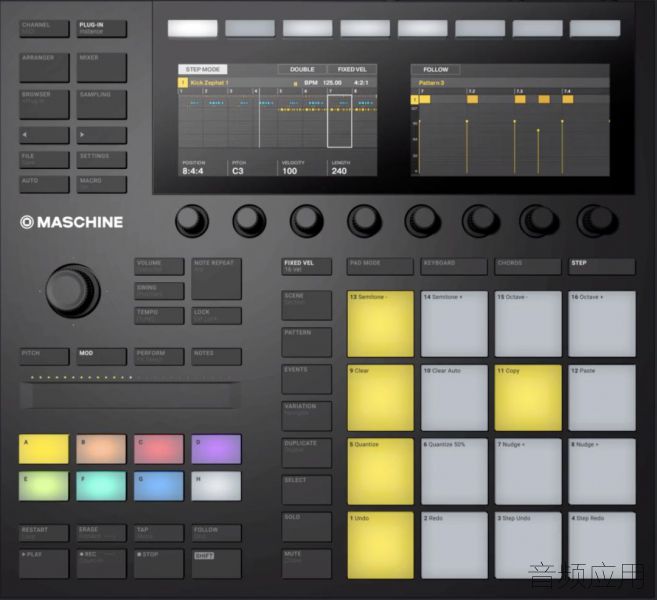Hit the DUPLICATE button
The width and height of the screenshot is (657, 600).
[x=307, y=453]
